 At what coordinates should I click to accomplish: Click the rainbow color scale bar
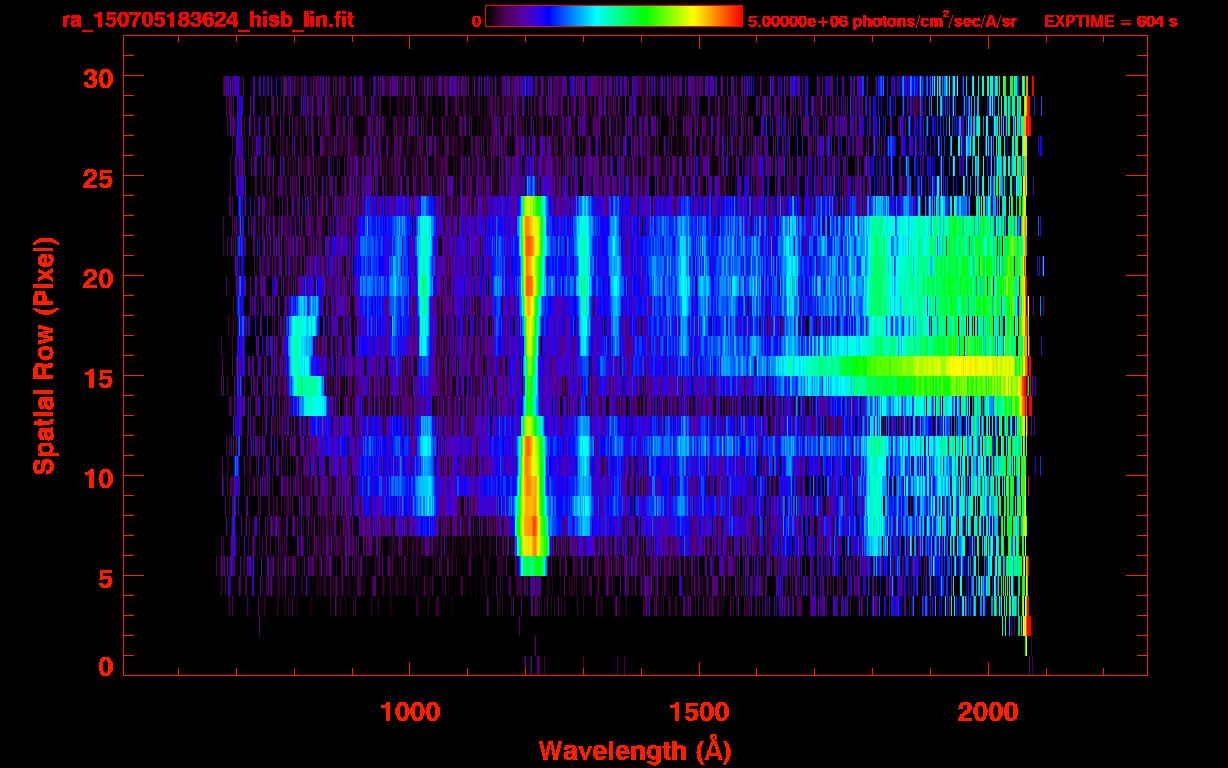point(613,17)
